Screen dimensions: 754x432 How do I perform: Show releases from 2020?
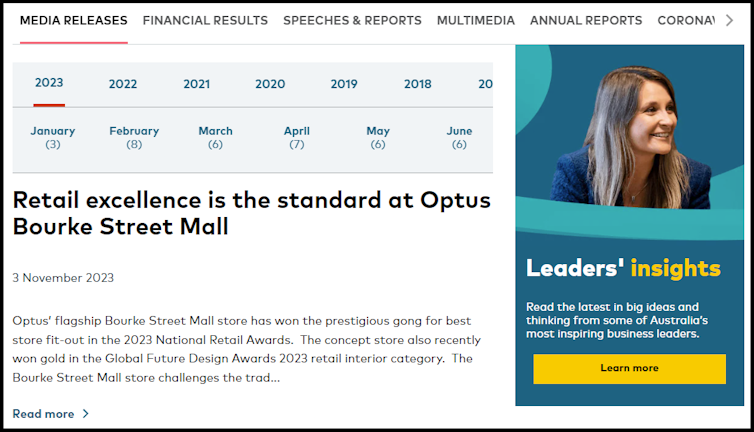[270, 84]
